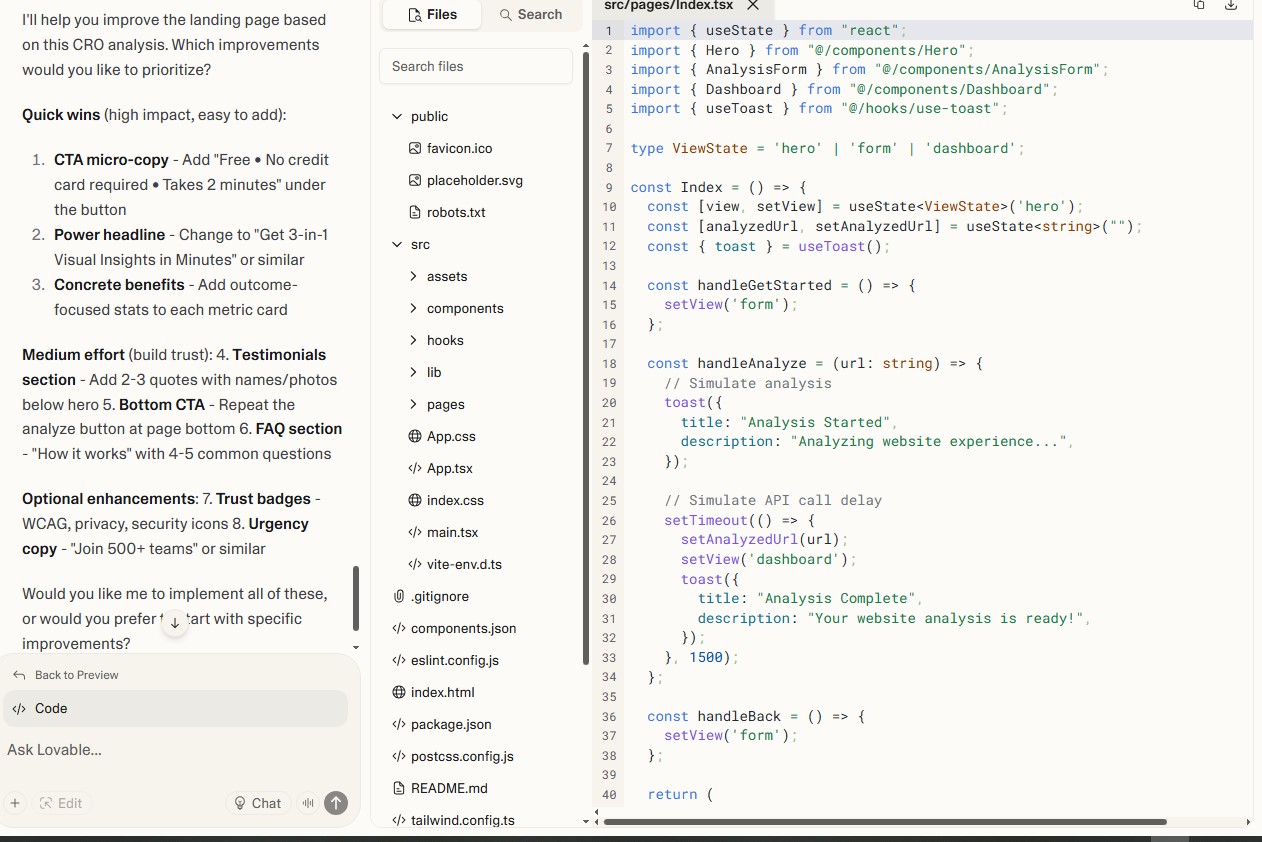Viewport: 1262px width, 842px height.
Task: Send the message with the arrow button
Action: pos(337,803)
